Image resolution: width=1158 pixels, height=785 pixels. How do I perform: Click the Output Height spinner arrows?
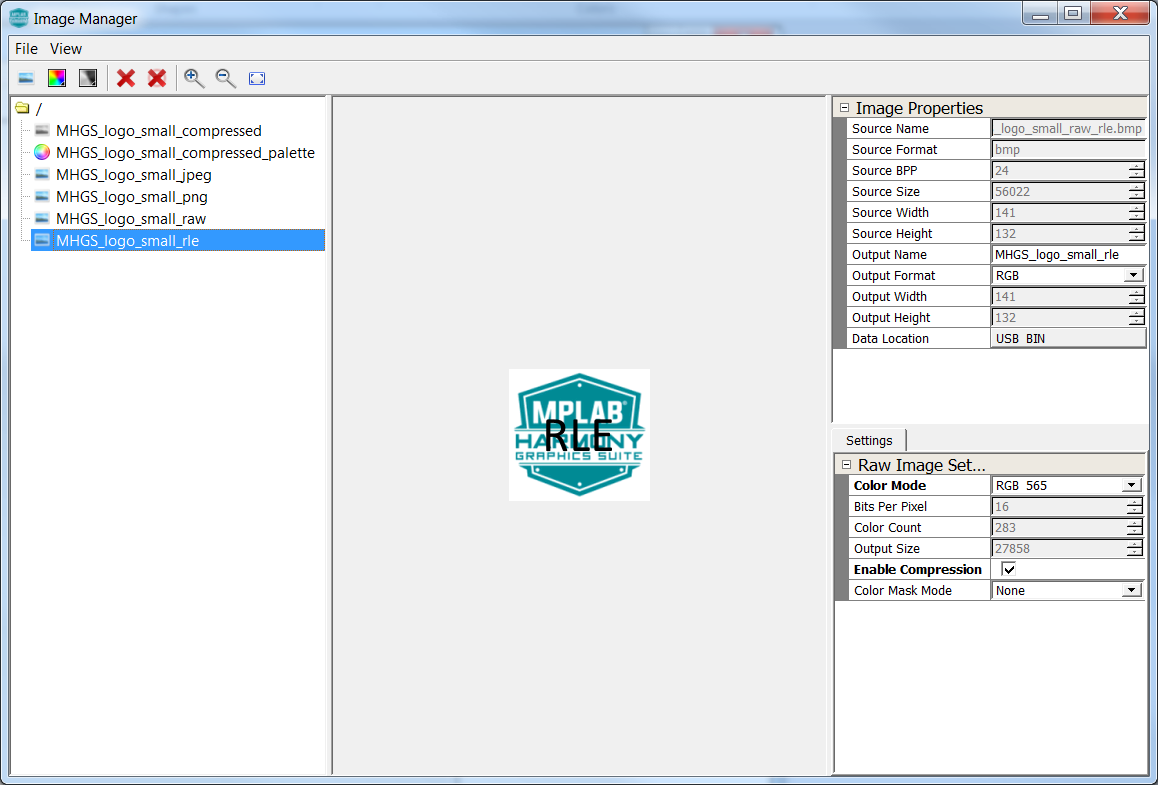click(1136, 318)
